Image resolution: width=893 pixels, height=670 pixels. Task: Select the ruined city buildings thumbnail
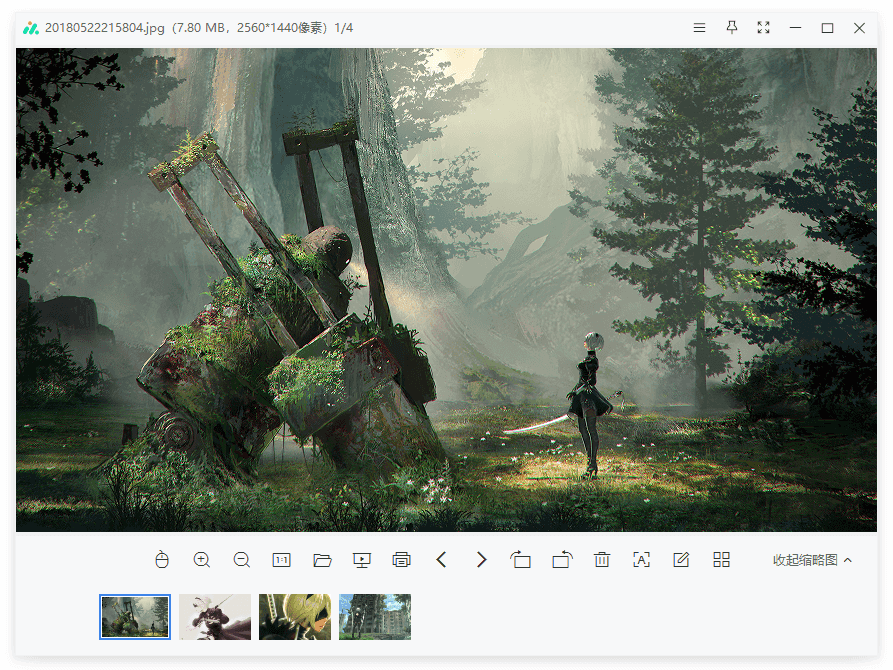pyautogui.click(x=375, y=617)
